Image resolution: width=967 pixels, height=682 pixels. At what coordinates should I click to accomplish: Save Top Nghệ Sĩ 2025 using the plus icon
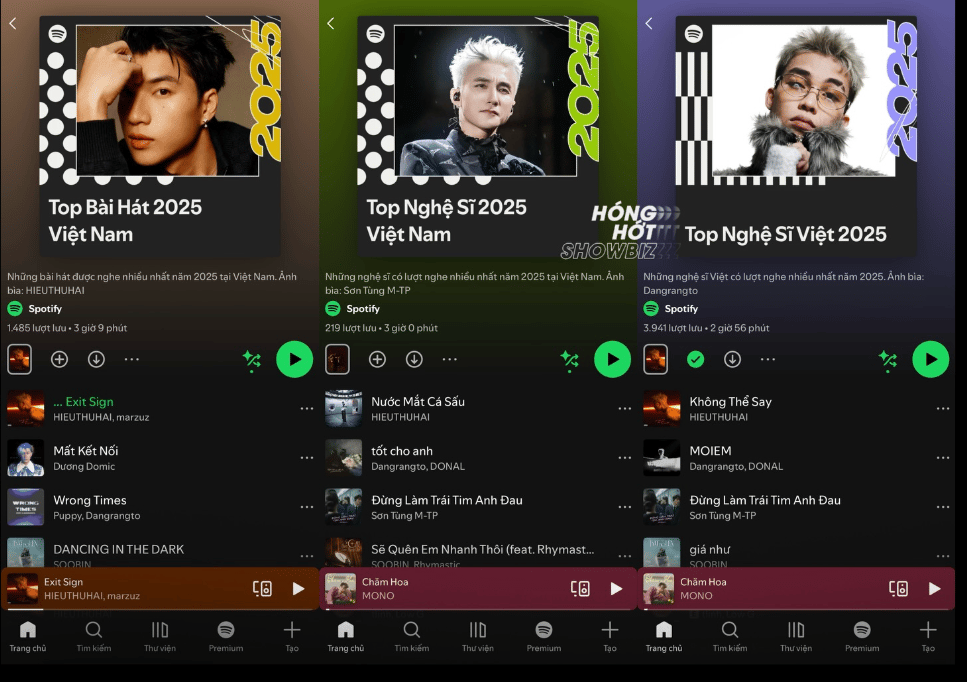[x=378, y=359]
